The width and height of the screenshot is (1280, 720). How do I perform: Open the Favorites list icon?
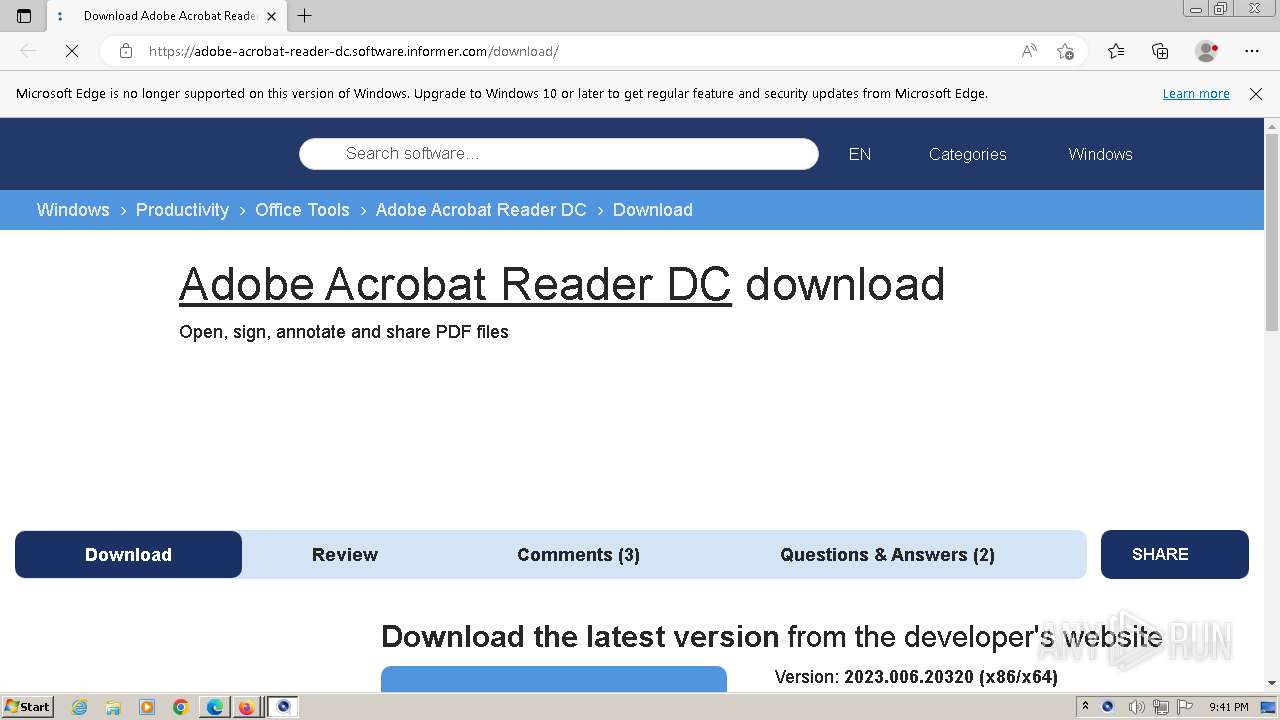[x=1116, y=51]
